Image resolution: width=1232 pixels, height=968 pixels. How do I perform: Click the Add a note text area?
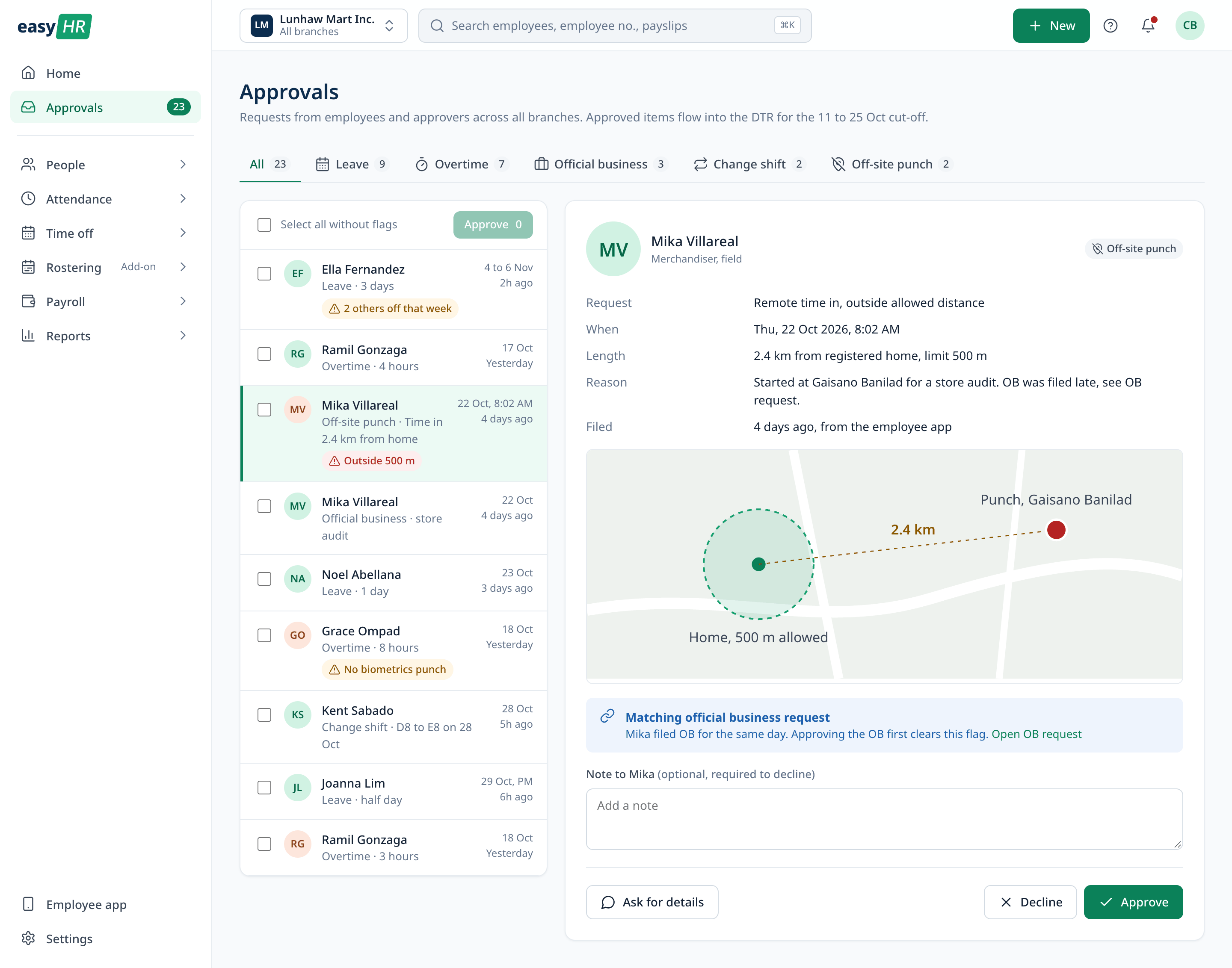point(884,819)
